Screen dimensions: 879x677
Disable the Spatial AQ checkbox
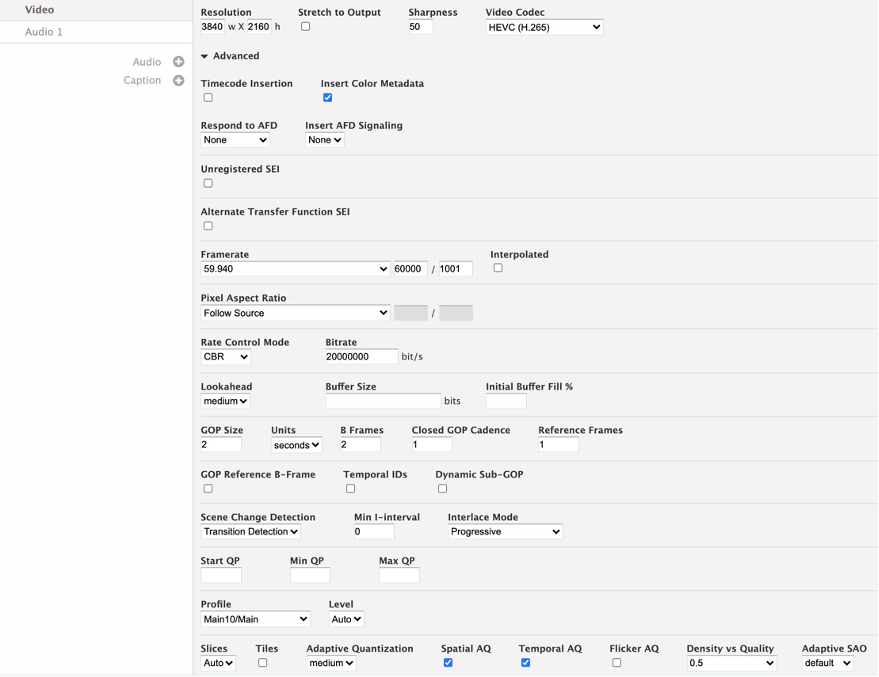pos(448,663)
